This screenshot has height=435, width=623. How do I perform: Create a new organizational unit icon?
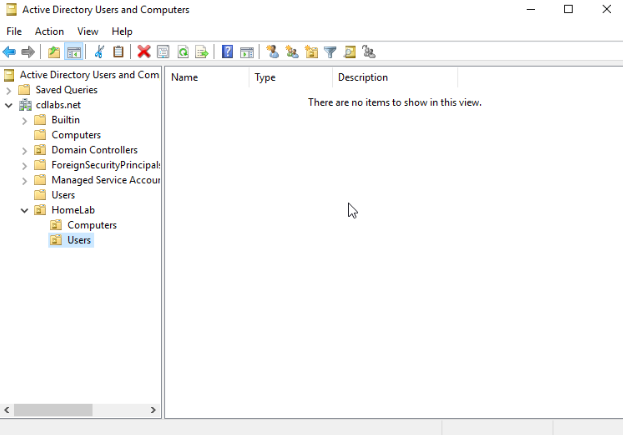click(x=312, y=52)
